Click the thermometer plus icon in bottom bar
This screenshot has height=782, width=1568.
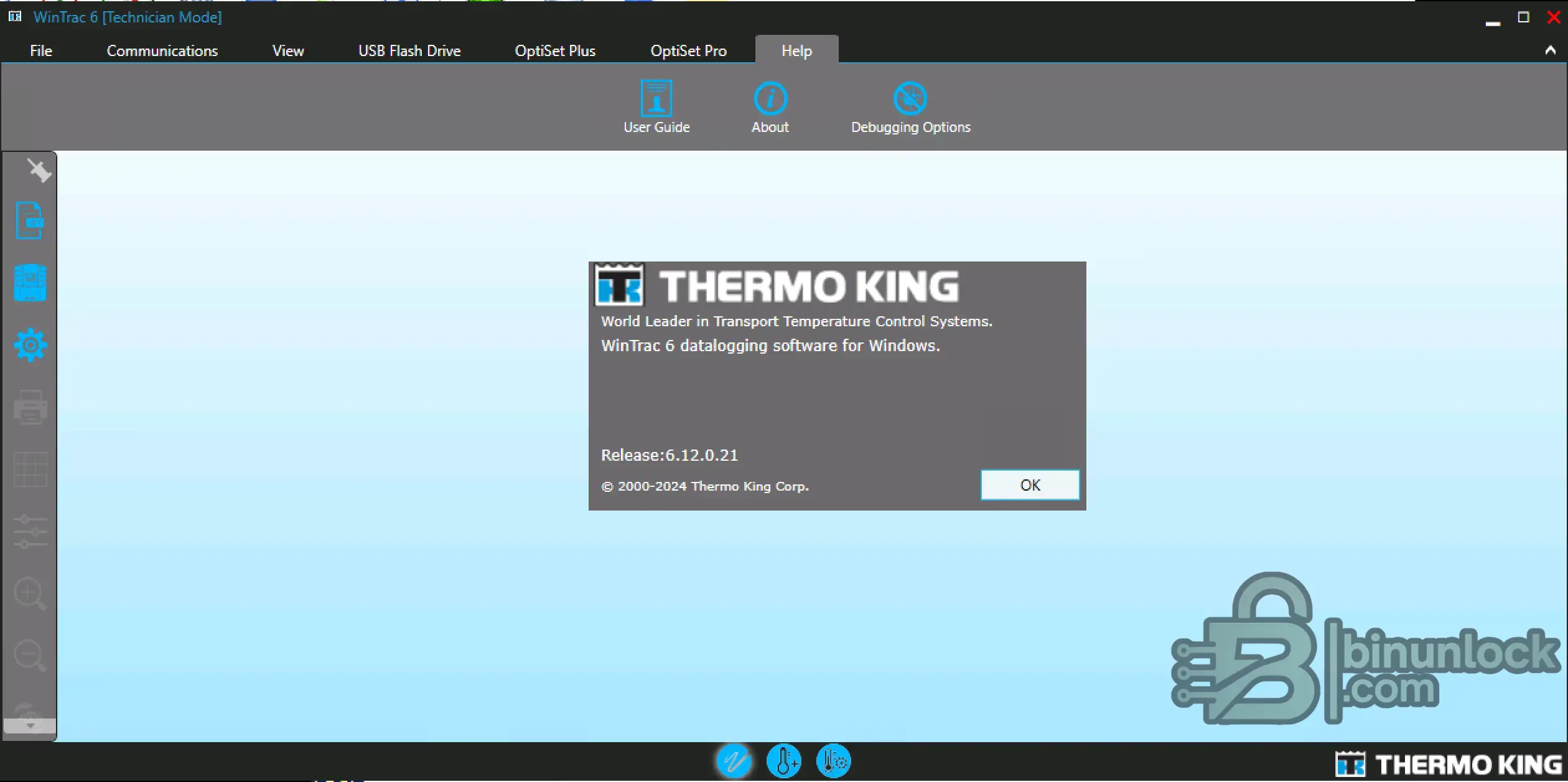[x=783, y=761]
